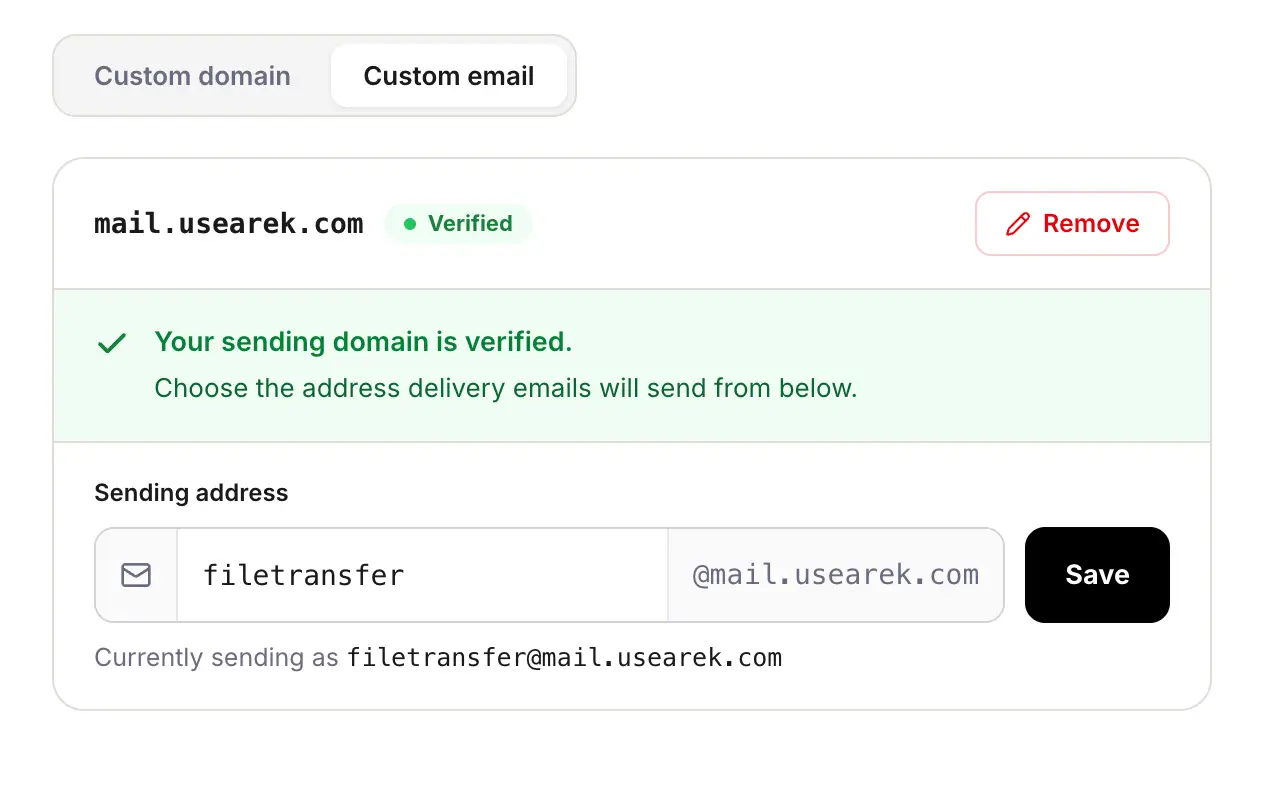Click 'Choose the address delivery emails' description
1262x792 pixels.
(x=506, y=388)
